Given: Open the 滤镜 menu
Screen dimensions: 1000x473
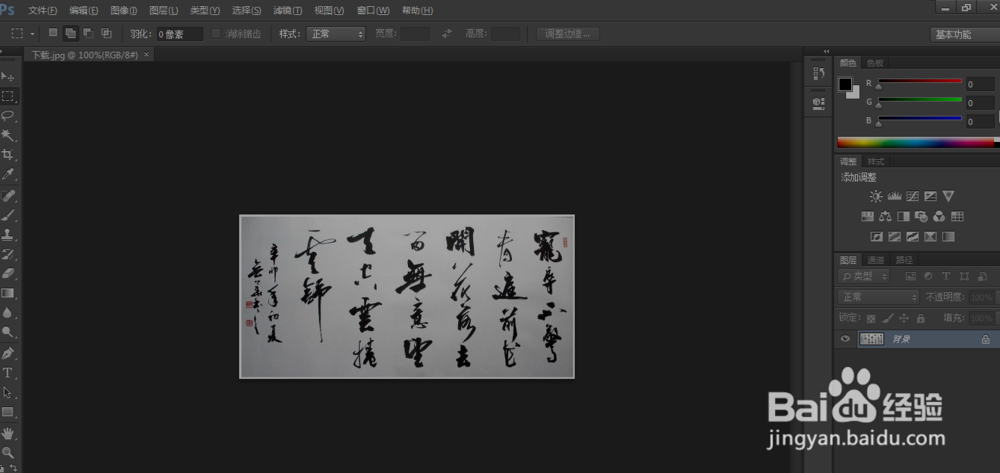Looking at the screenshot, I should (288, 11).
